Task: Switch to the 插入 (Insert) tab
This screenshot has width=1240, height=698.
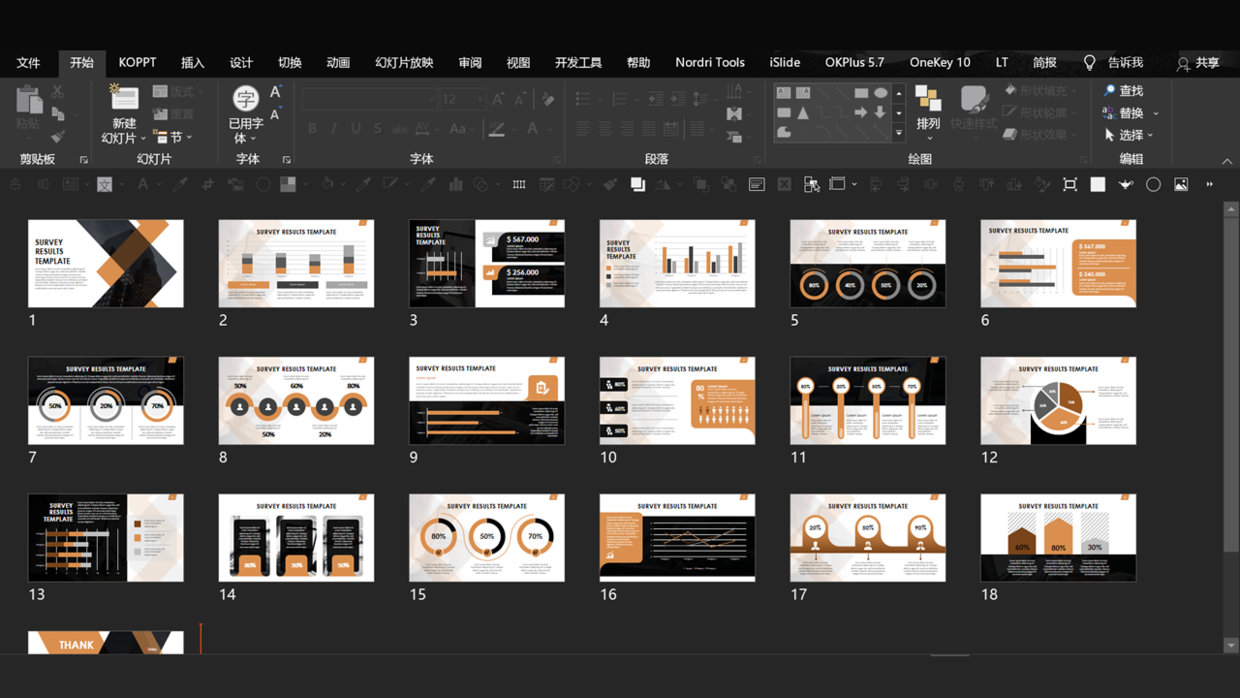Action: pos(192,62)
